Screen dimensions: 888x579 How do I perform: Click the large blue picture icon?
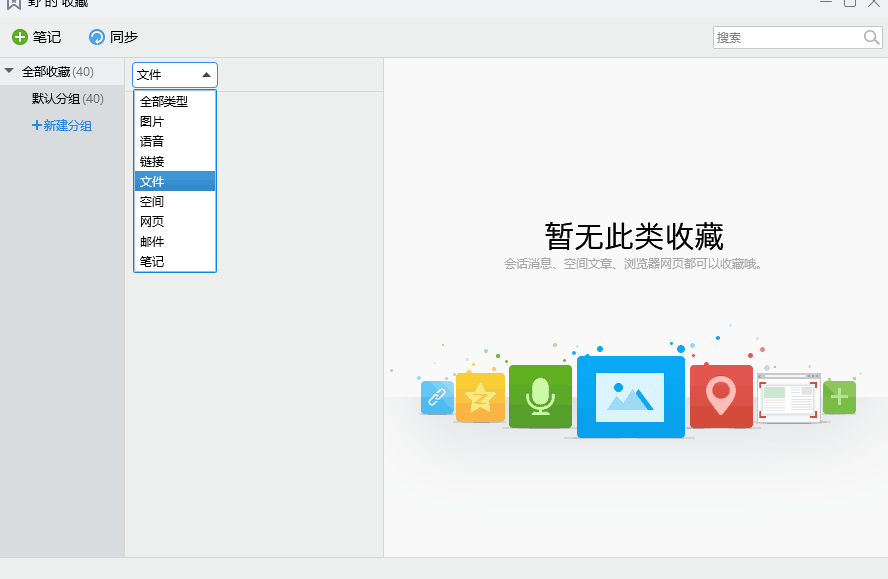[x=630, y=395]
